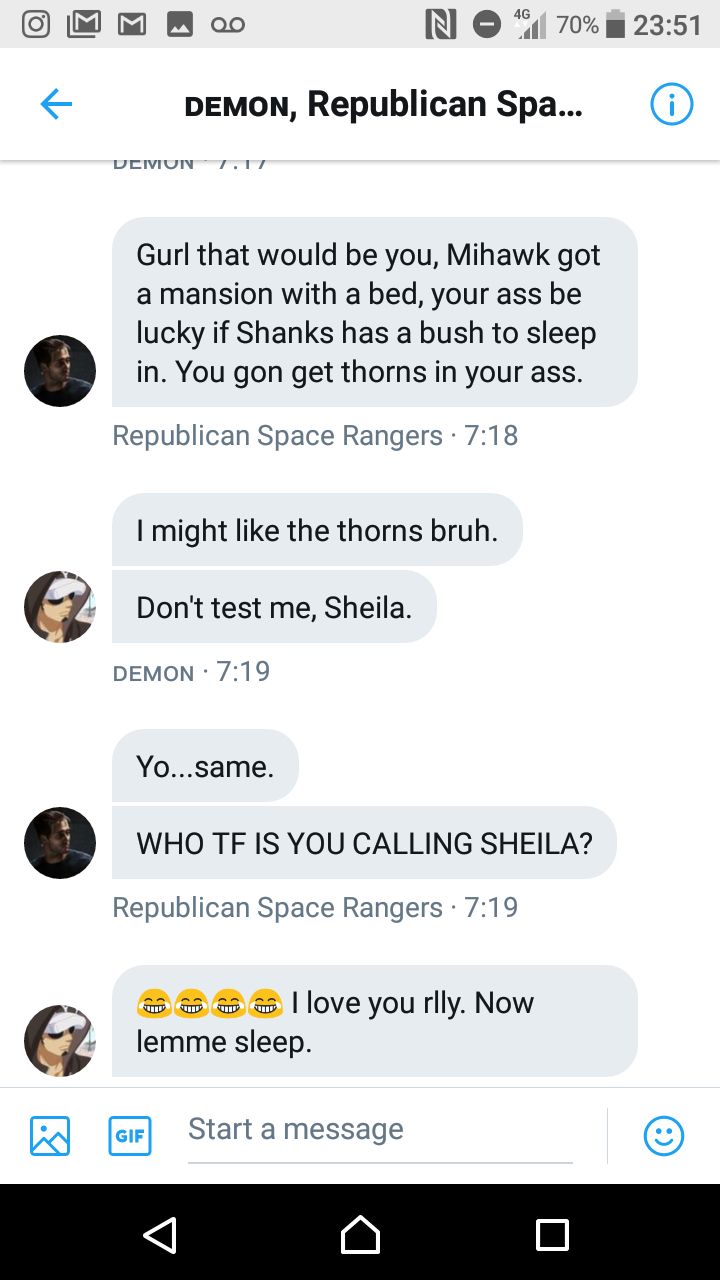720x1280 pixels.
Task: Tap the Instagram notification icon in status bar
Action: coord(36,24)
